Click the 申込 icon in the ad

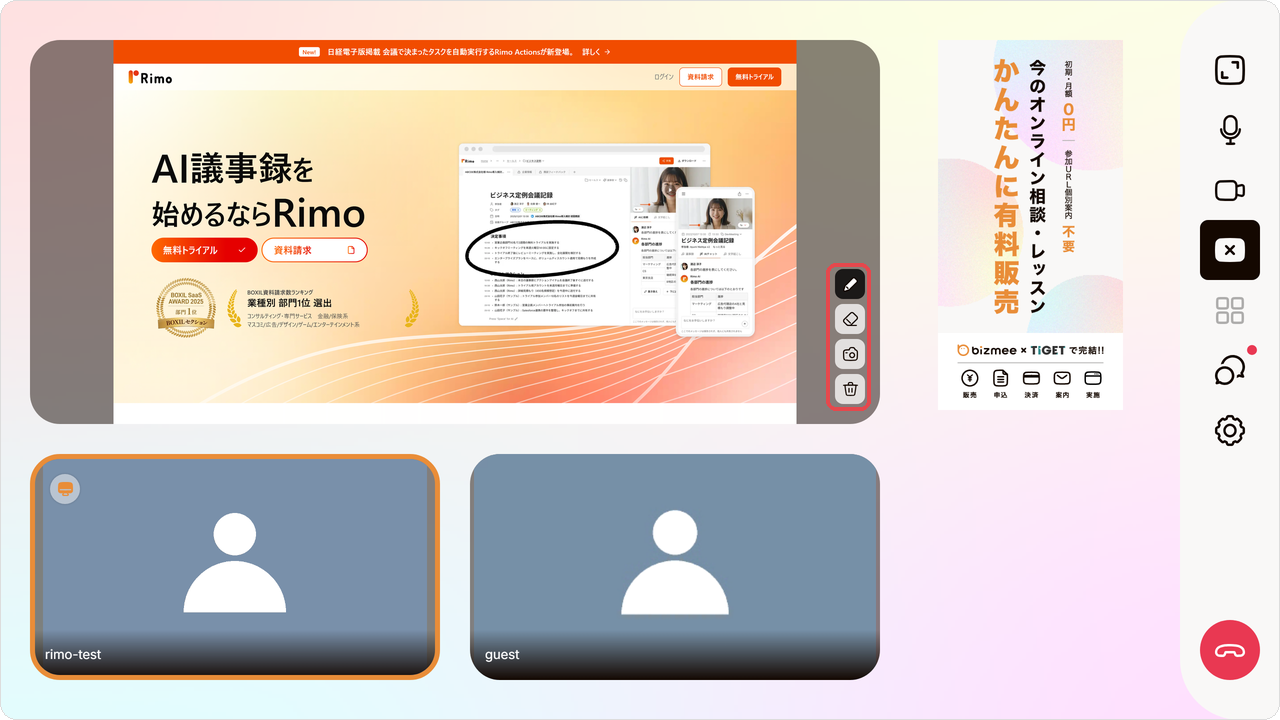[1000, 384]
